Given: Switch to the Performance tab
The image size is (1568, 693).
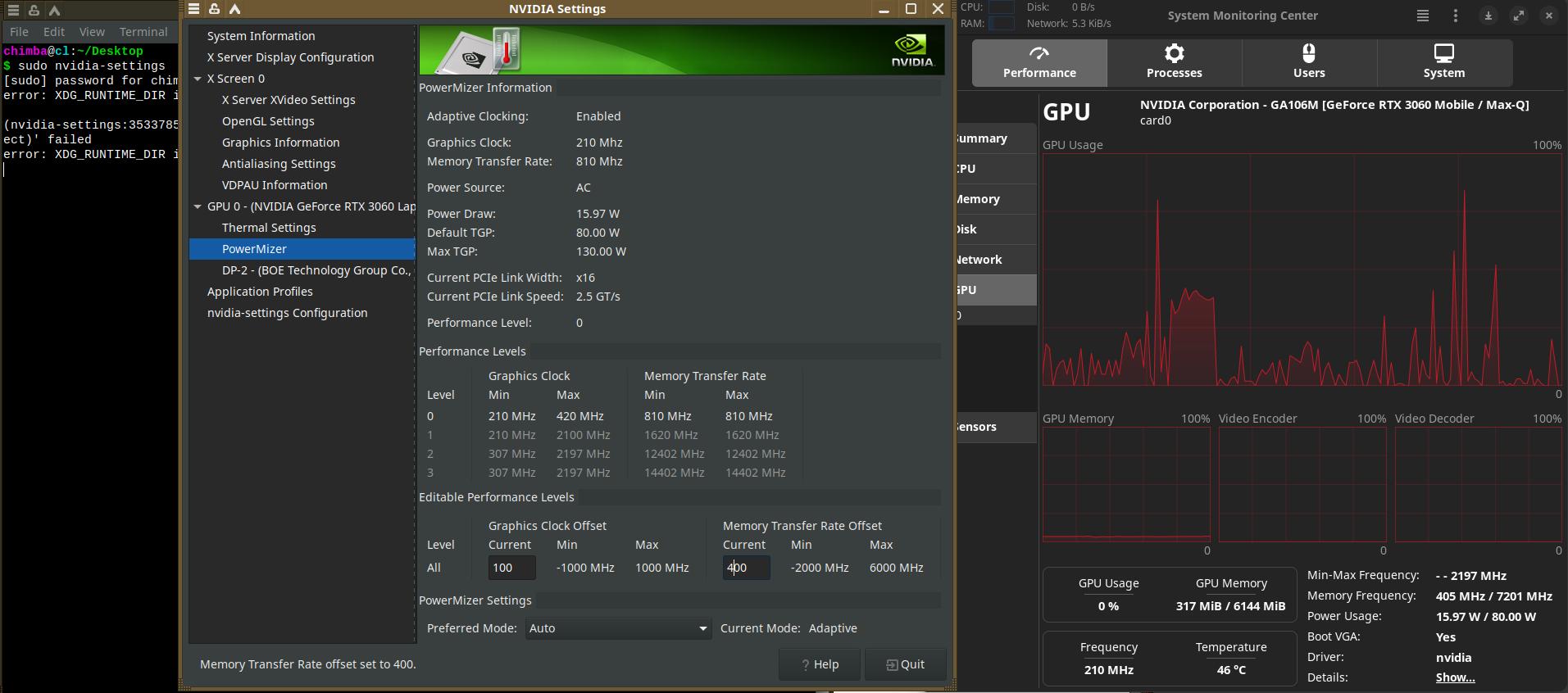Looking at the screenshot, I should [1039, 62].
